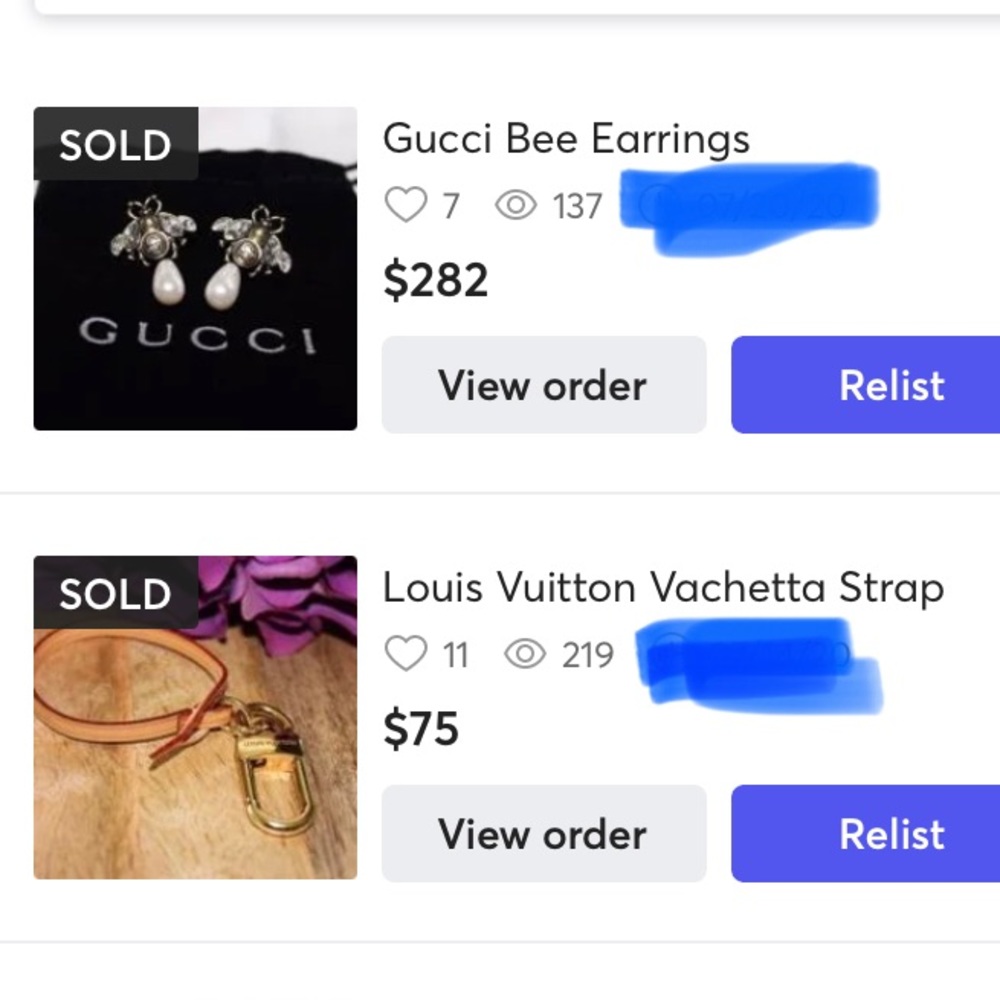Tap the SOLD badge on Gucci listing
1000x1000 pixels.
115,144
